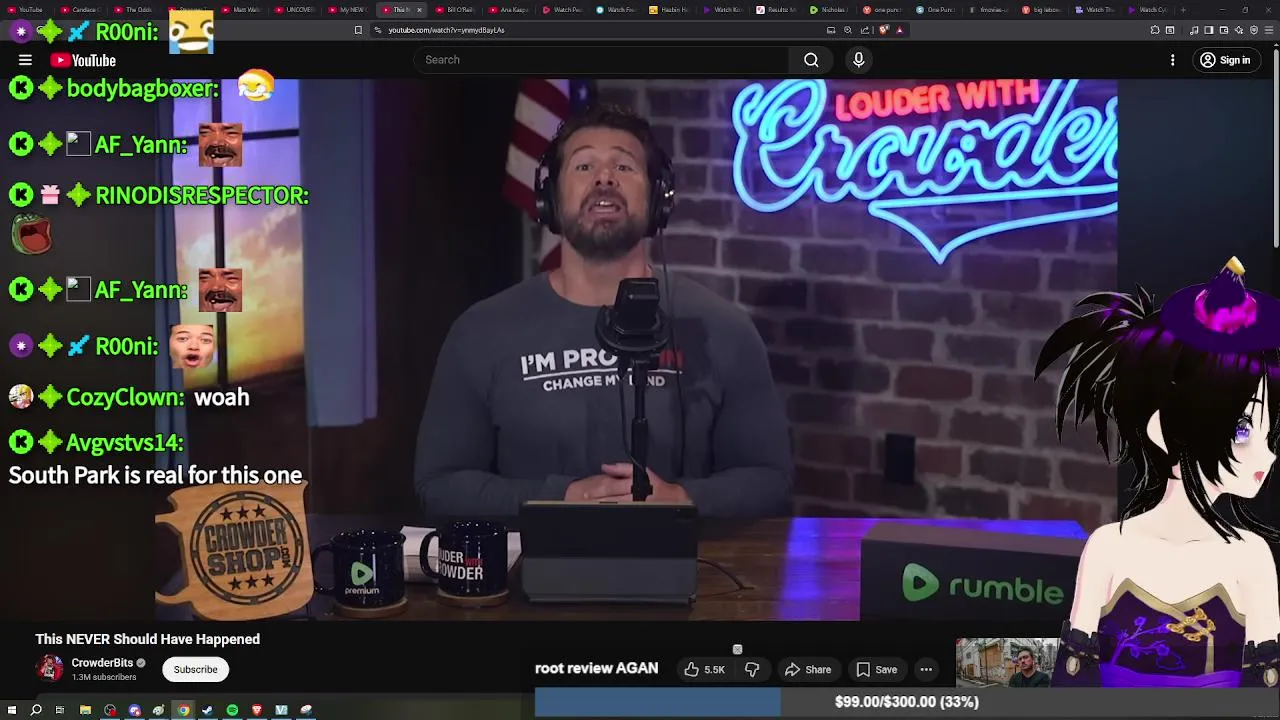1280x720 pixels.
Task: Open Brave browser from the taskbar
Action: pos(256,710)
